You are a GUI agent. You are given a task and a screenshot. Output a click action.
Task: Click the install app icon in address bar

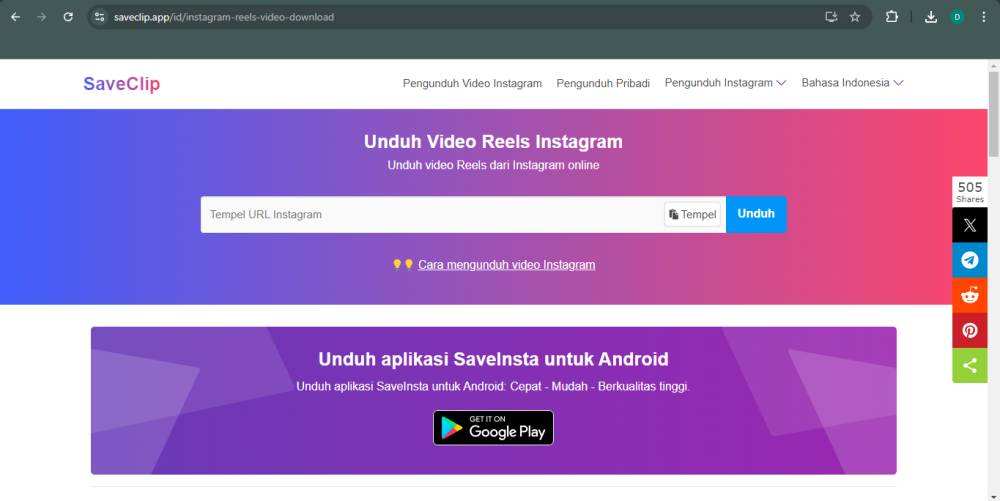tap(831, 17)
